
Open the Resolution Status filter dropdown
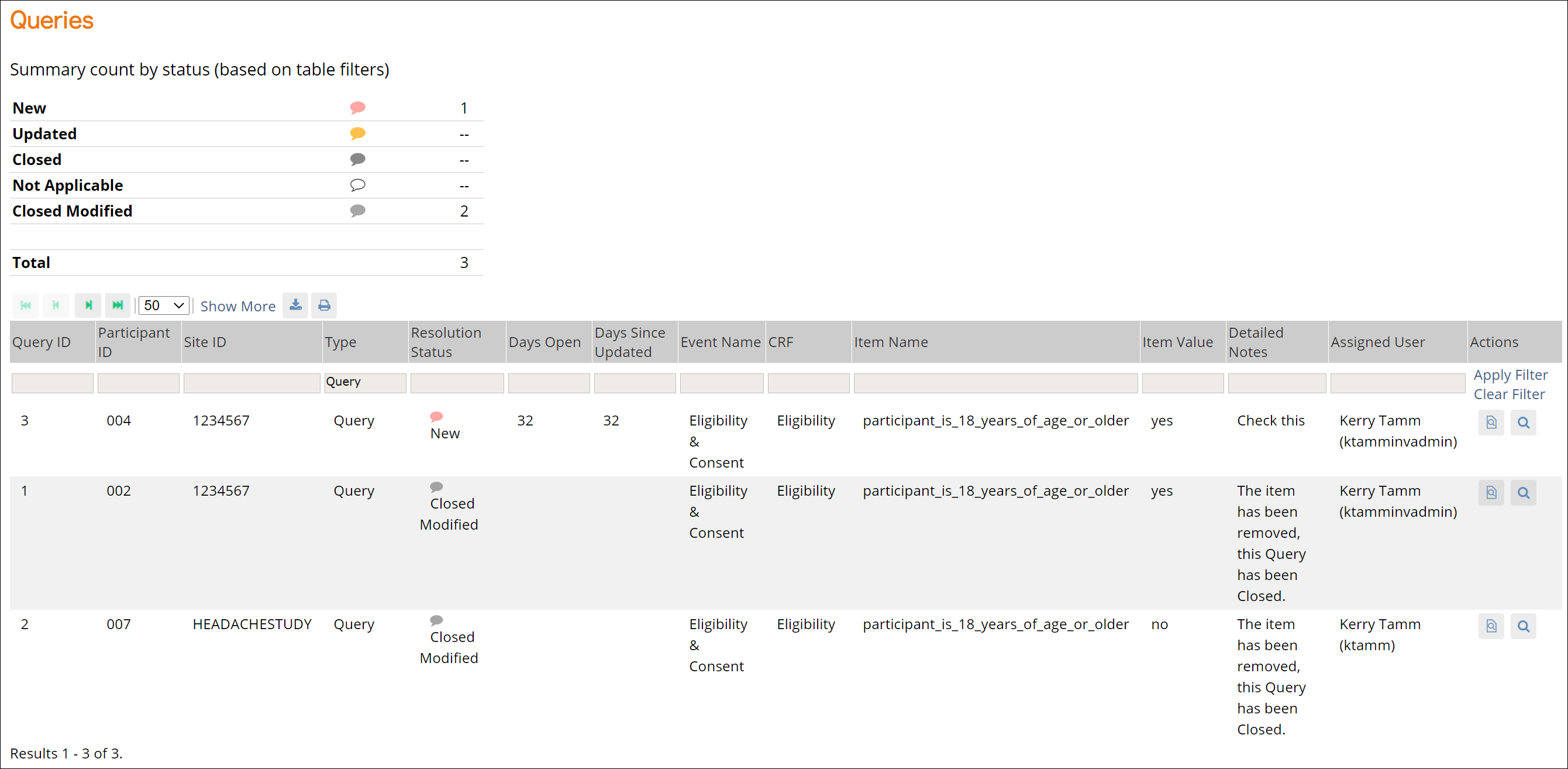click(457, 382)
